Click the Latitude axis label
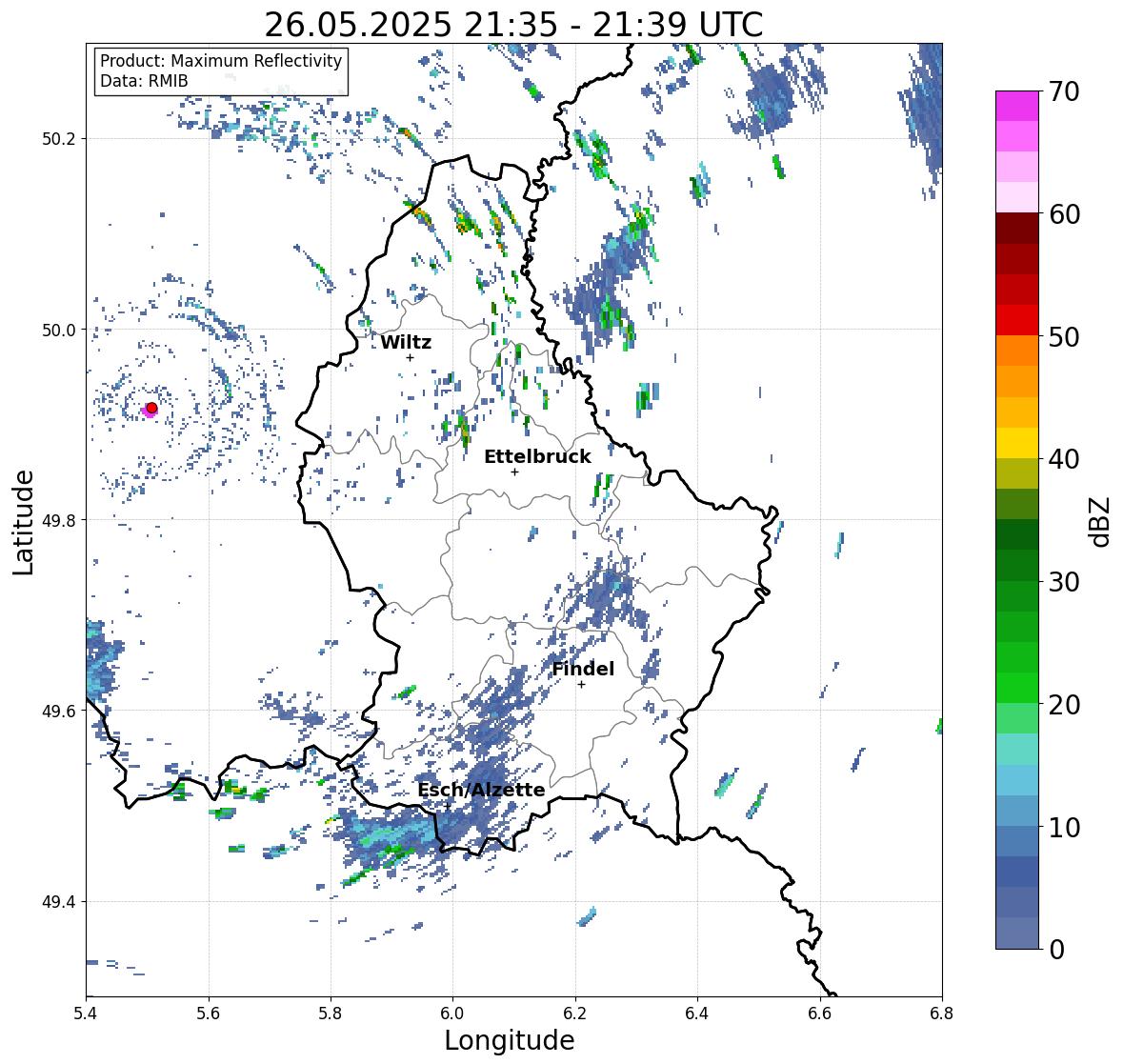1123x1064 pixels. point(23,522)
